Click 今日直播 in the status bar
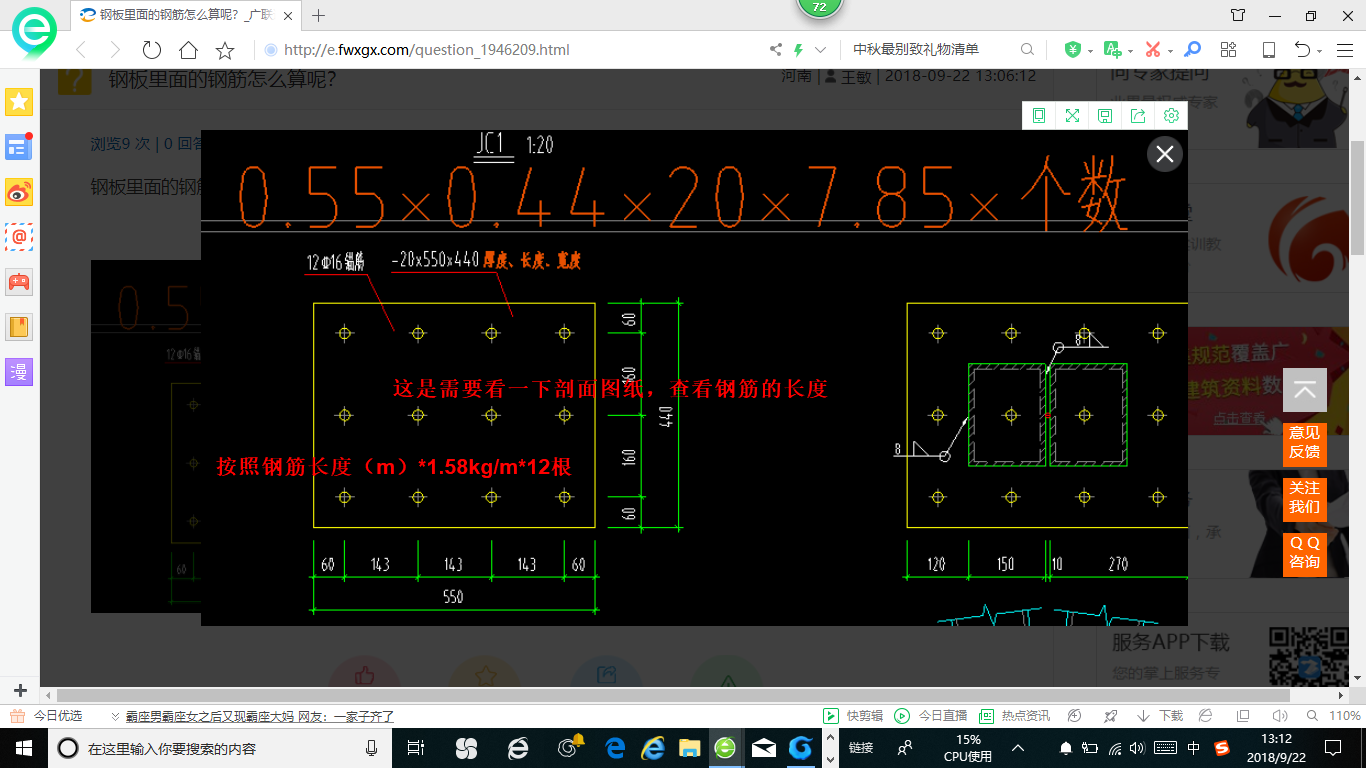 tap(931, 716)
